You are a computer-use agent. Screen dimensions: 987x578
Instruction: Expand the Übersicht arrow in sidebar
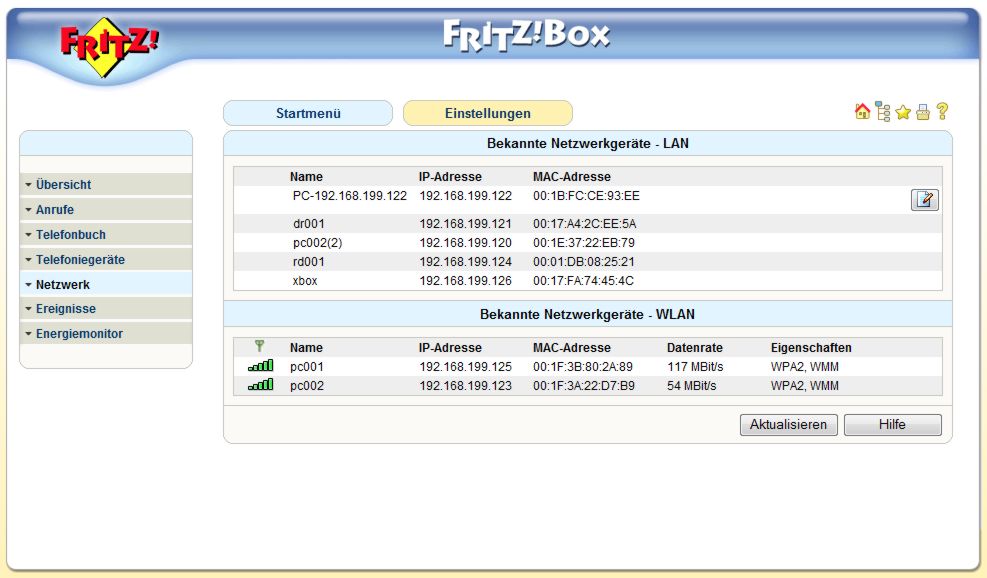(x=28, y=185)
